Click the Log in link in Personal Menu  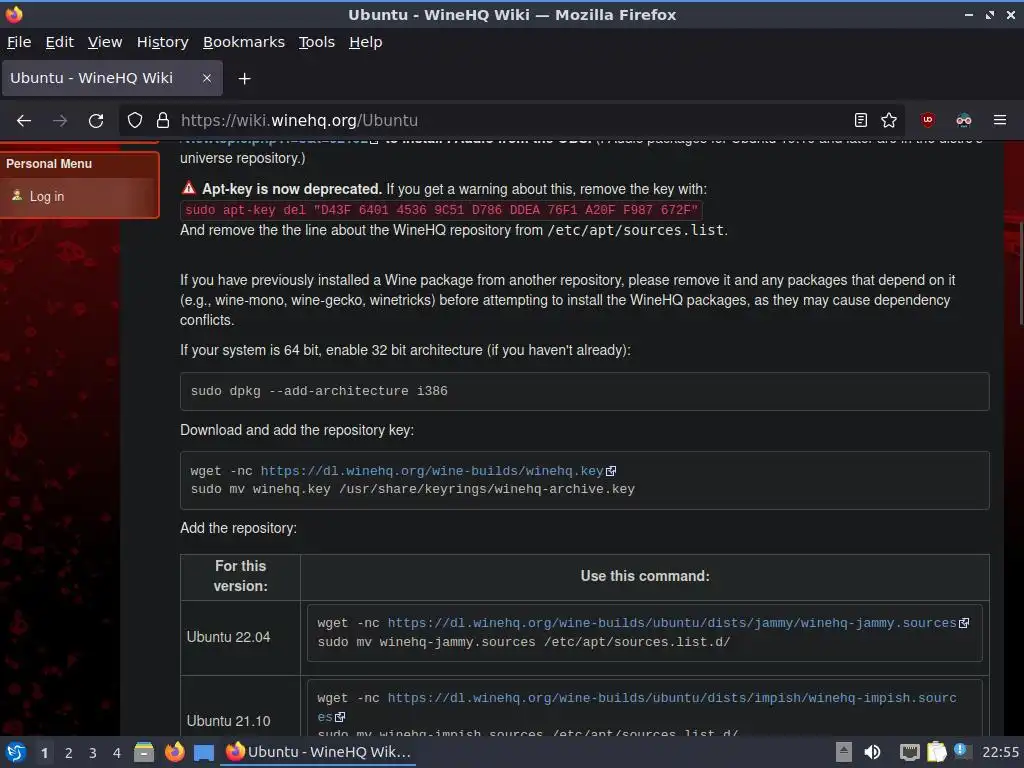pos(47,197)
